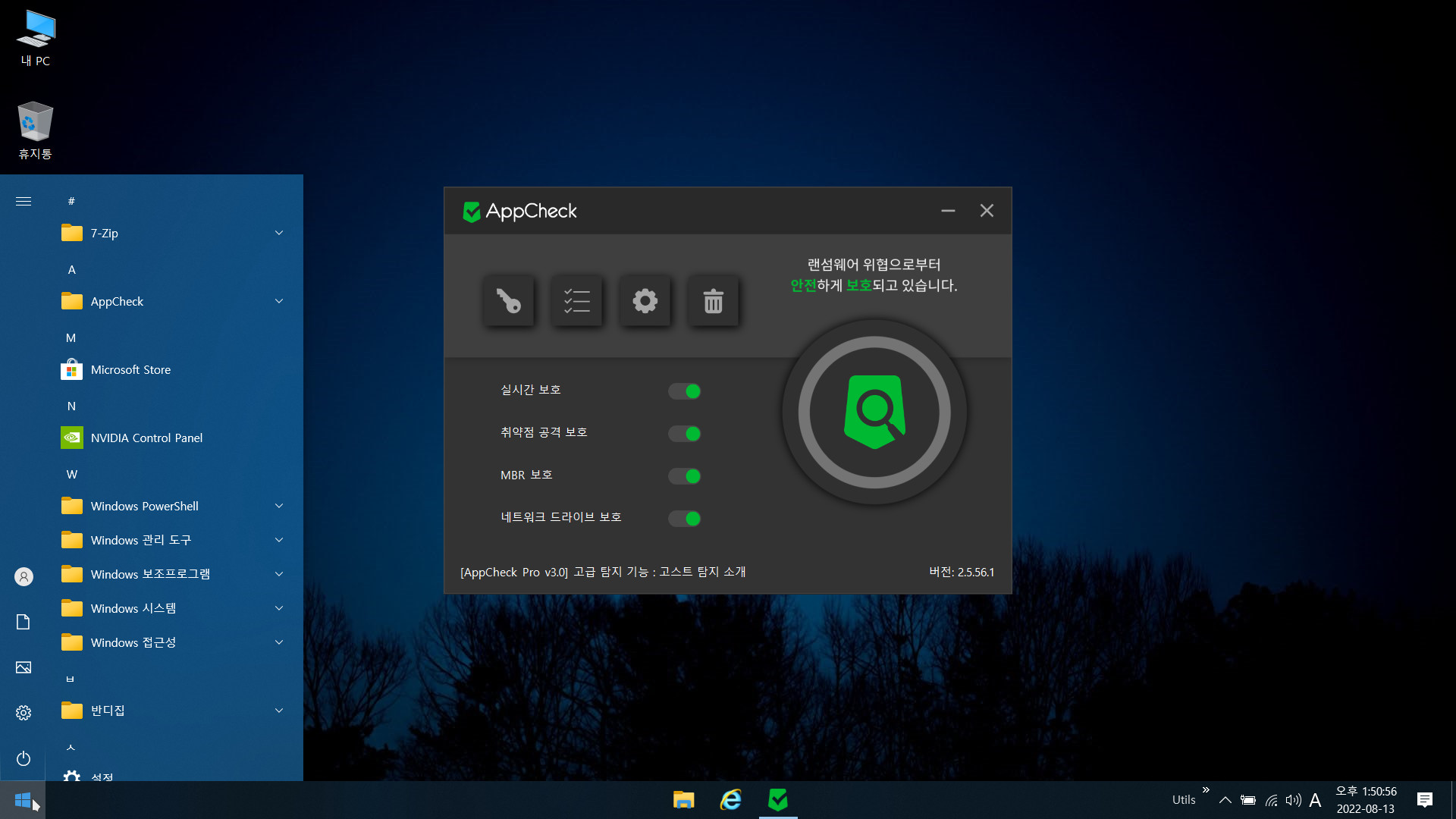Select the 휴지통 recycle bin desktop icon

click(35, 130)
